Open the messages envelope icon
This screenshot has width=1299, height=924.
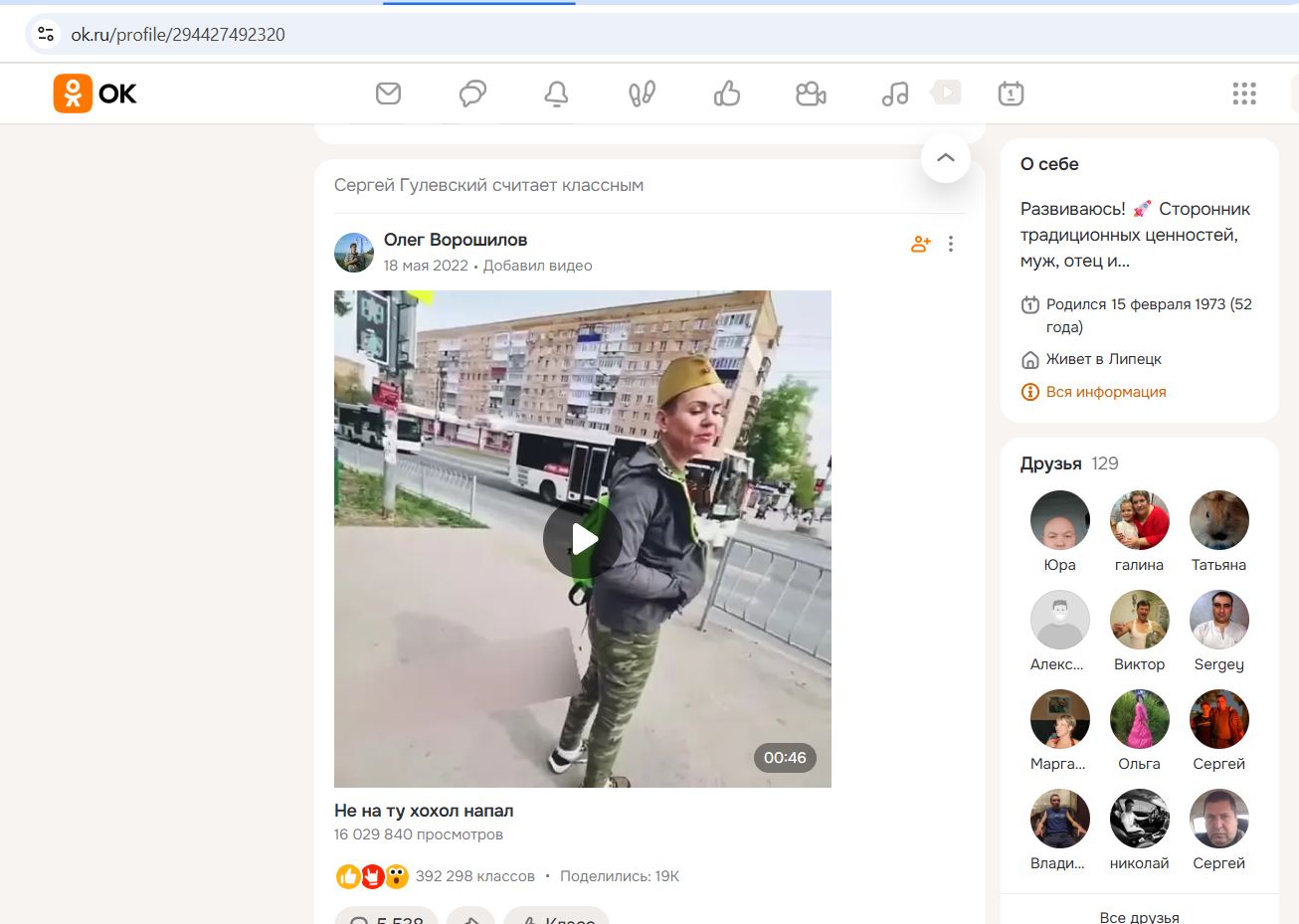point(388,93)
